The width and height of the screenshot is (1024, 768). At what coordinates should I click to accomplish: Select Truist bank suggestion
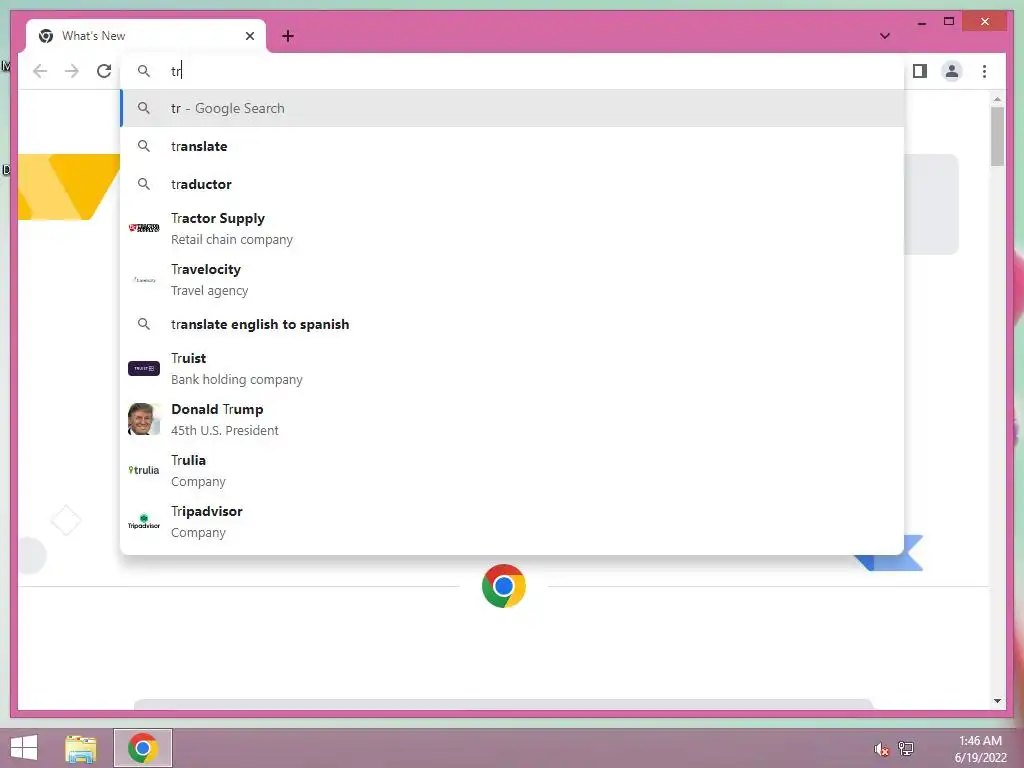513,368
